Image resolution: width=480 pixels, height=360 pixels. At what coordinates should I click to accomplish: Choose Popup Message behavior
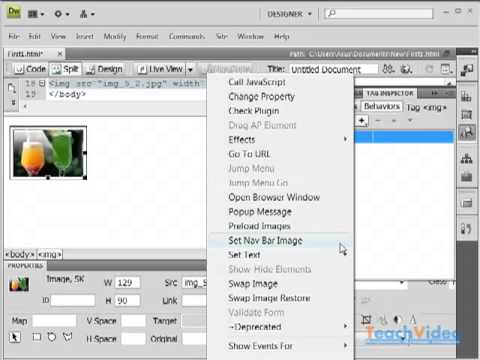click(260, 212)
